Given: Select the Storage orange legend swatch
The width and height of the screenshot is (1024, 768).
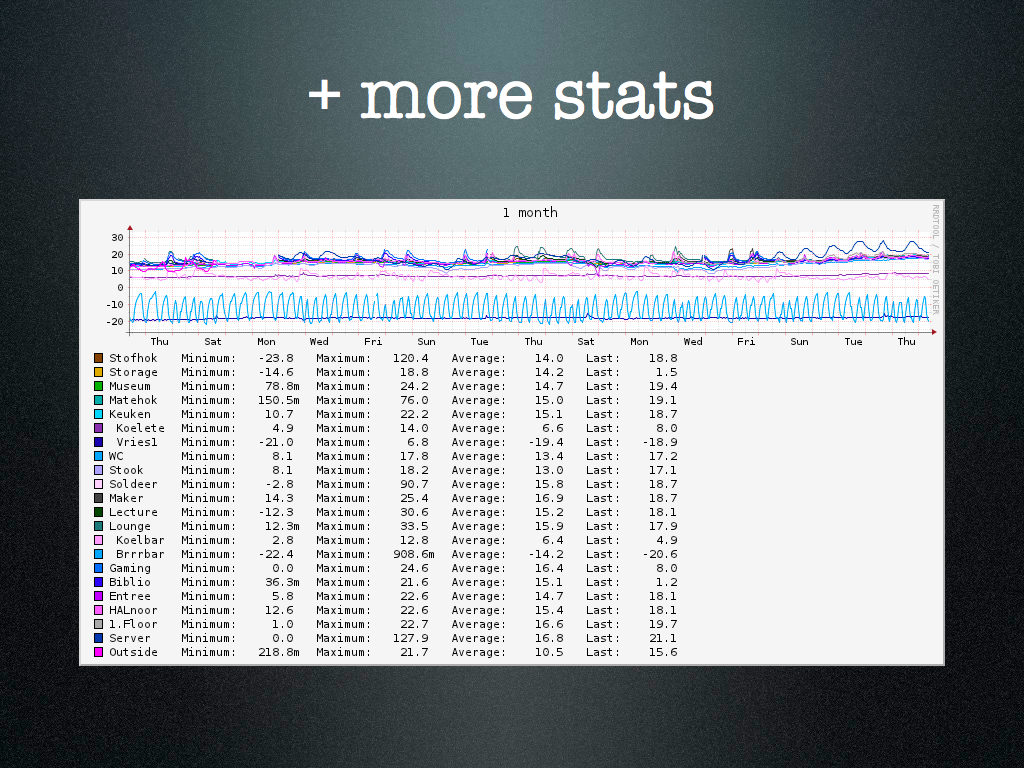Looking at the screenshot, I should [x=98, y=372].
